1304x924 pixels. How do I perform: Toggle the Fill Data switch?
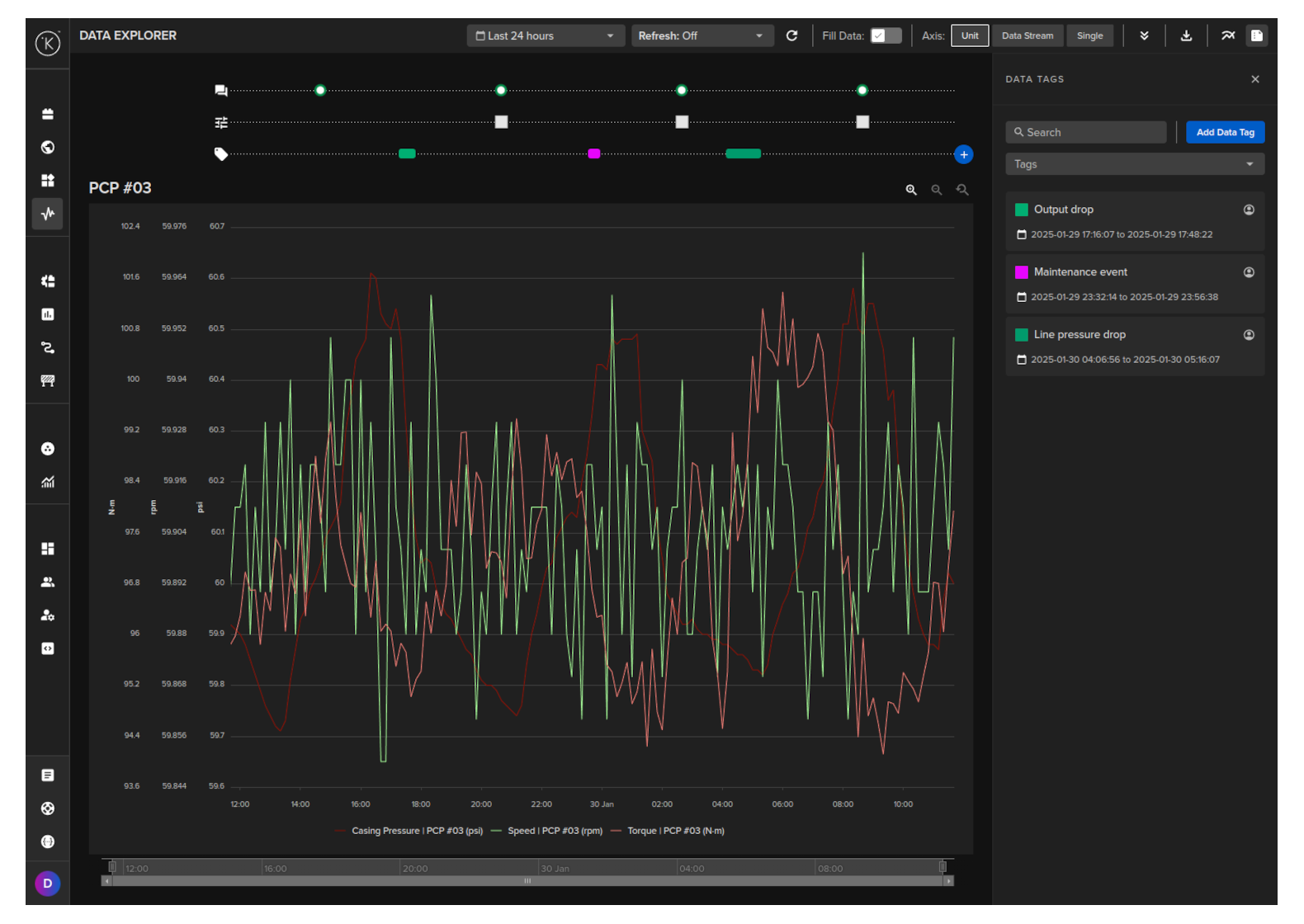(886, 35)
